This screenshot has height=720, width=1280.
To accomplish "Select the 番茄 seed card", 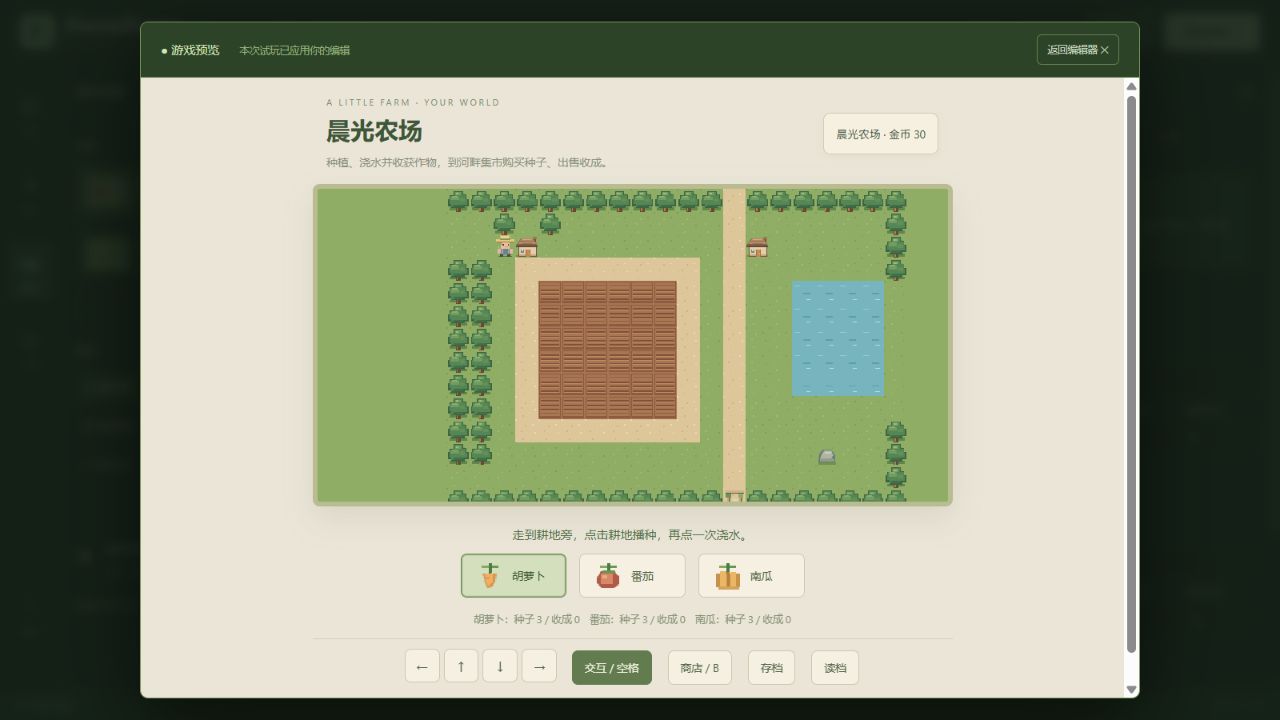I will pyautogui.click(x=632, y=576).
